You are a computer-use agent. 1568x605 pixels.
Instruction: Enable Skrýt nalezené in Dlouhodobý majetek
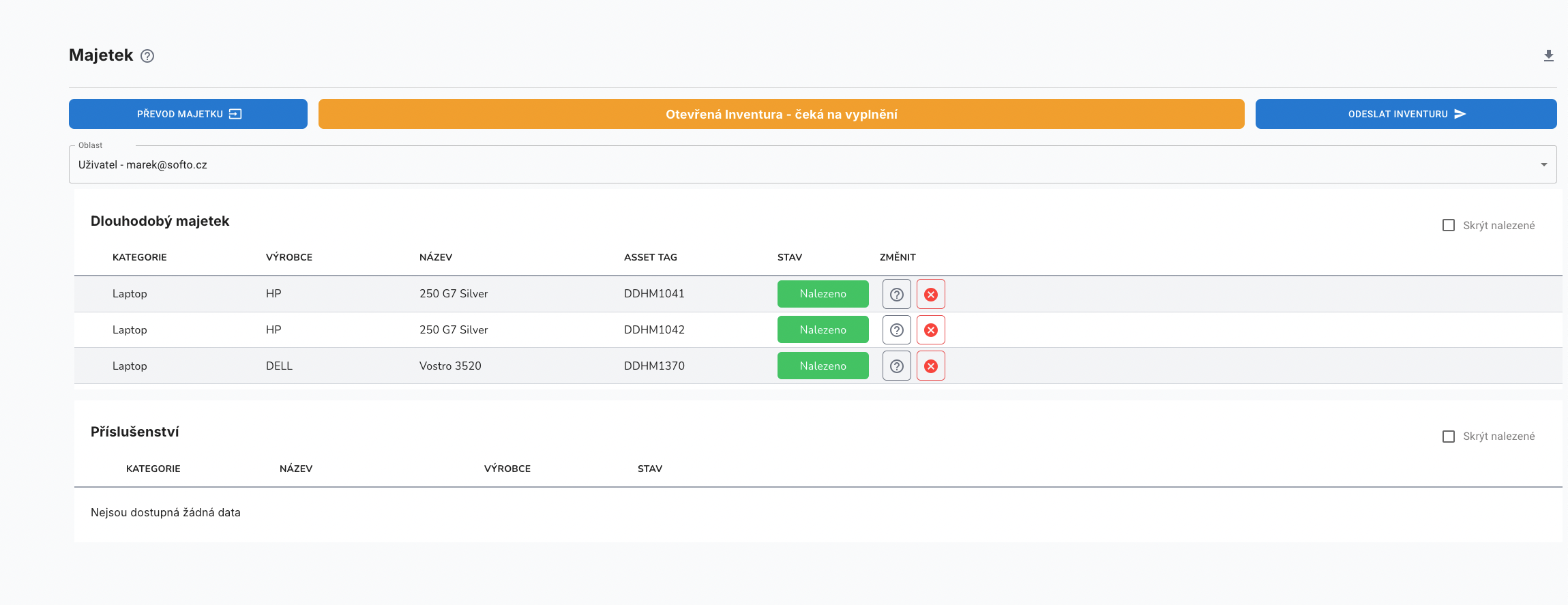[1449, 226]
